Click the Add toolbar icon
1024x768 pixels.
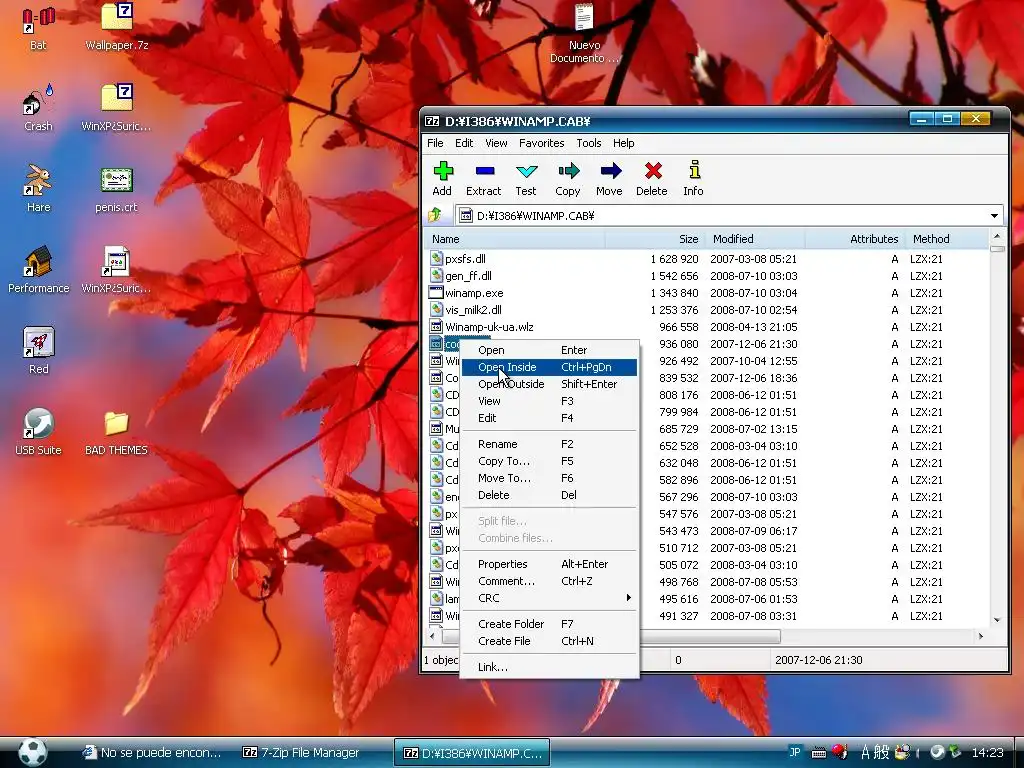[x=442, y=178]
